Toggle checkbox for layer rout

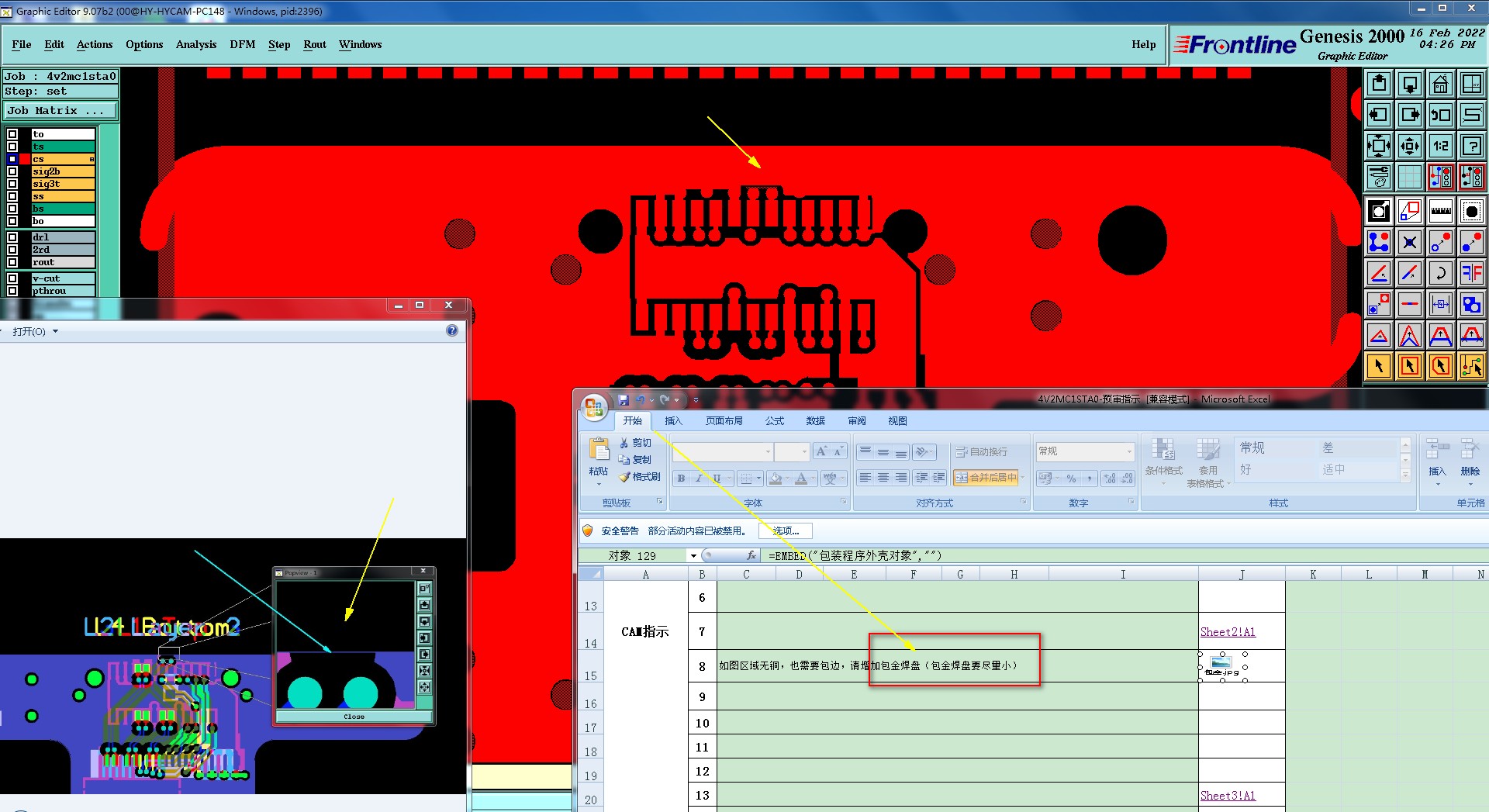click(x=12, y=262)
